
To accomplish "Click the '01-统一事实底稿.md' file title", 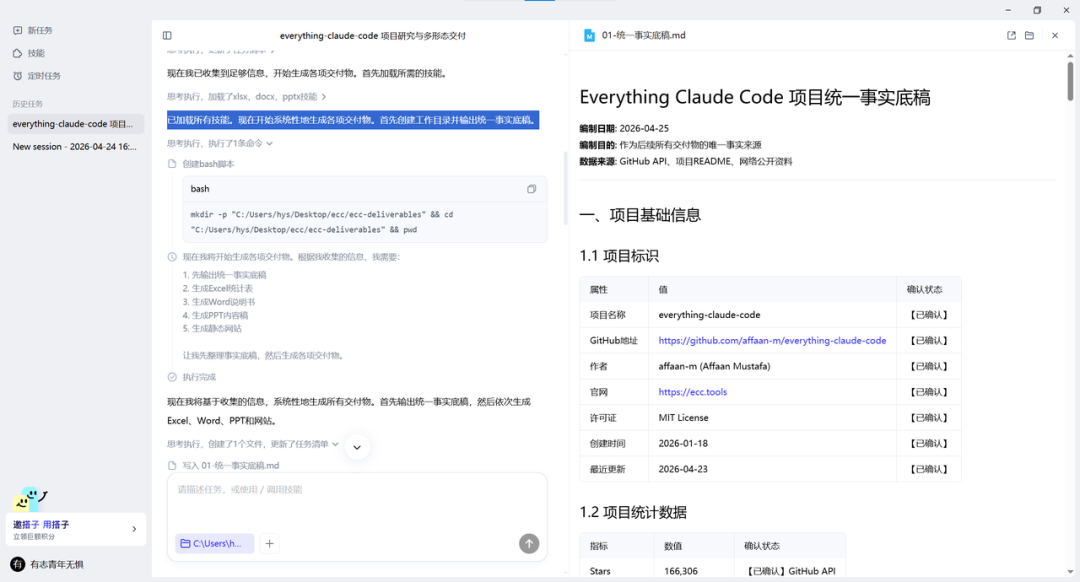I will click(x=643, y=35).
